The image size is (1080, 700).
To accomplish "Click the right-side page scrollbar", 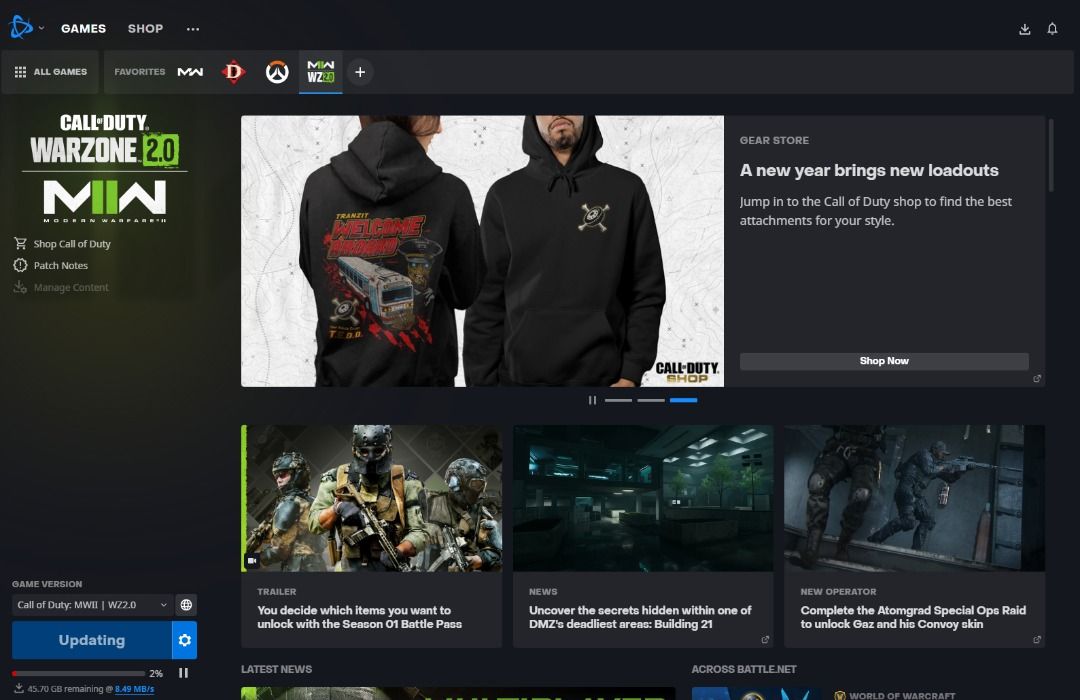I will pyautogui.click(x=1051, y=155).
